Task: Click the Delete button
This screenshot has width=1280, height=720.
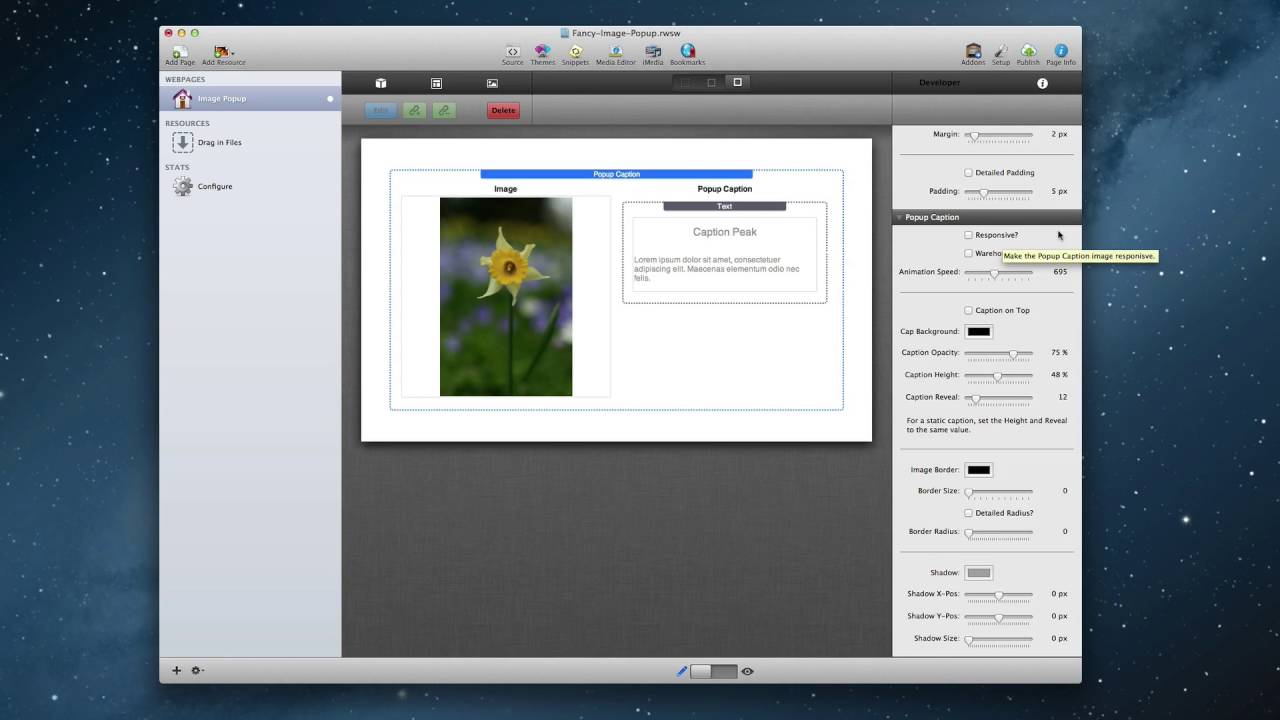Action: pos(503,111)
